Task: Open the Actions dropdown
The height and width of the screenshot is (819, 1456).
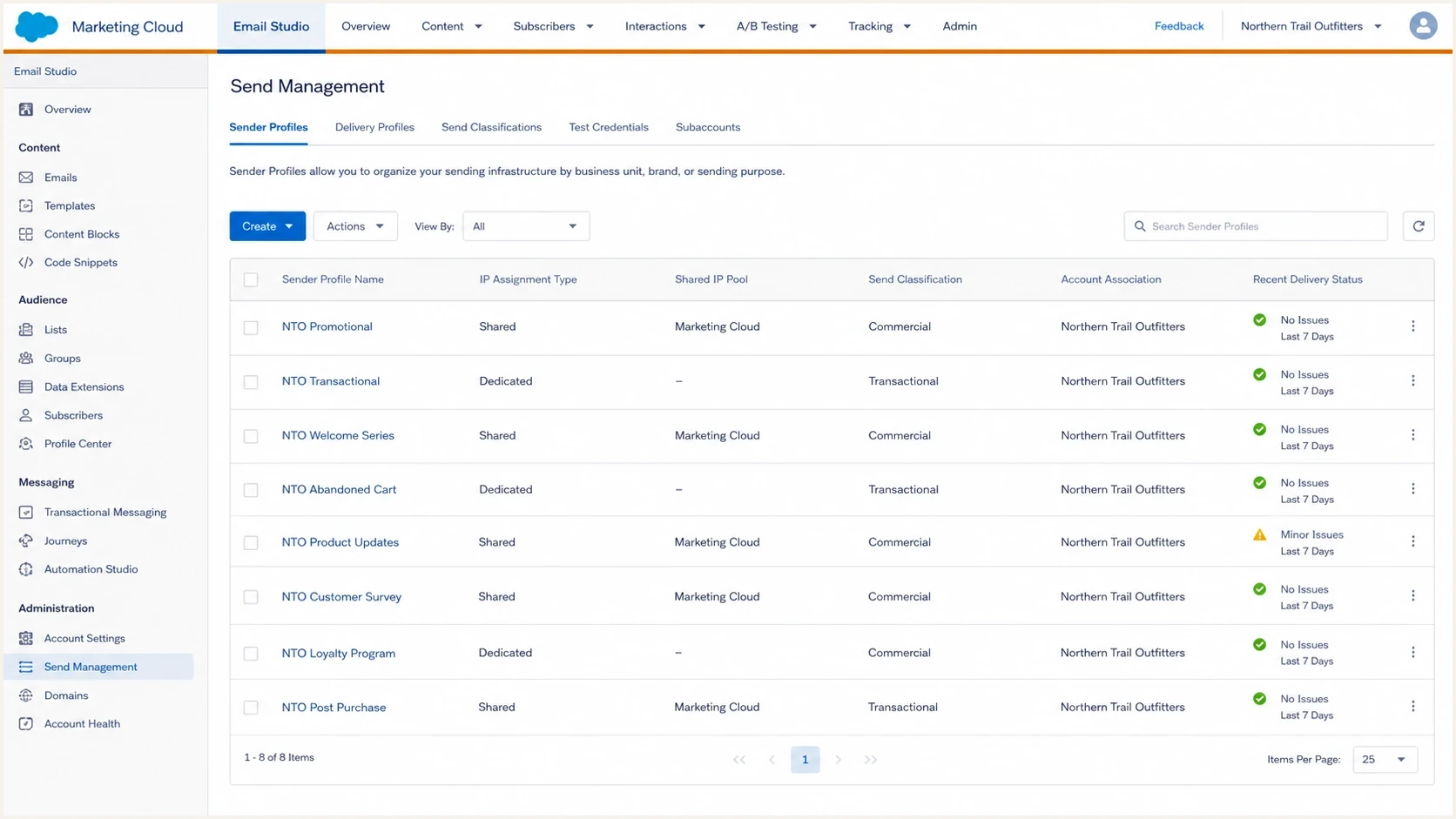Action: [x=355, y=226]
